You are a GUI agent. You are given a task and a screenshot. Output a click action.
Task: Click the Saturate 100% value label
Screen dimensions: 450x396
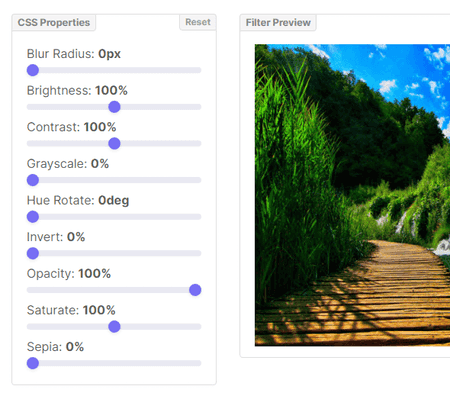(x=99, y=310)
